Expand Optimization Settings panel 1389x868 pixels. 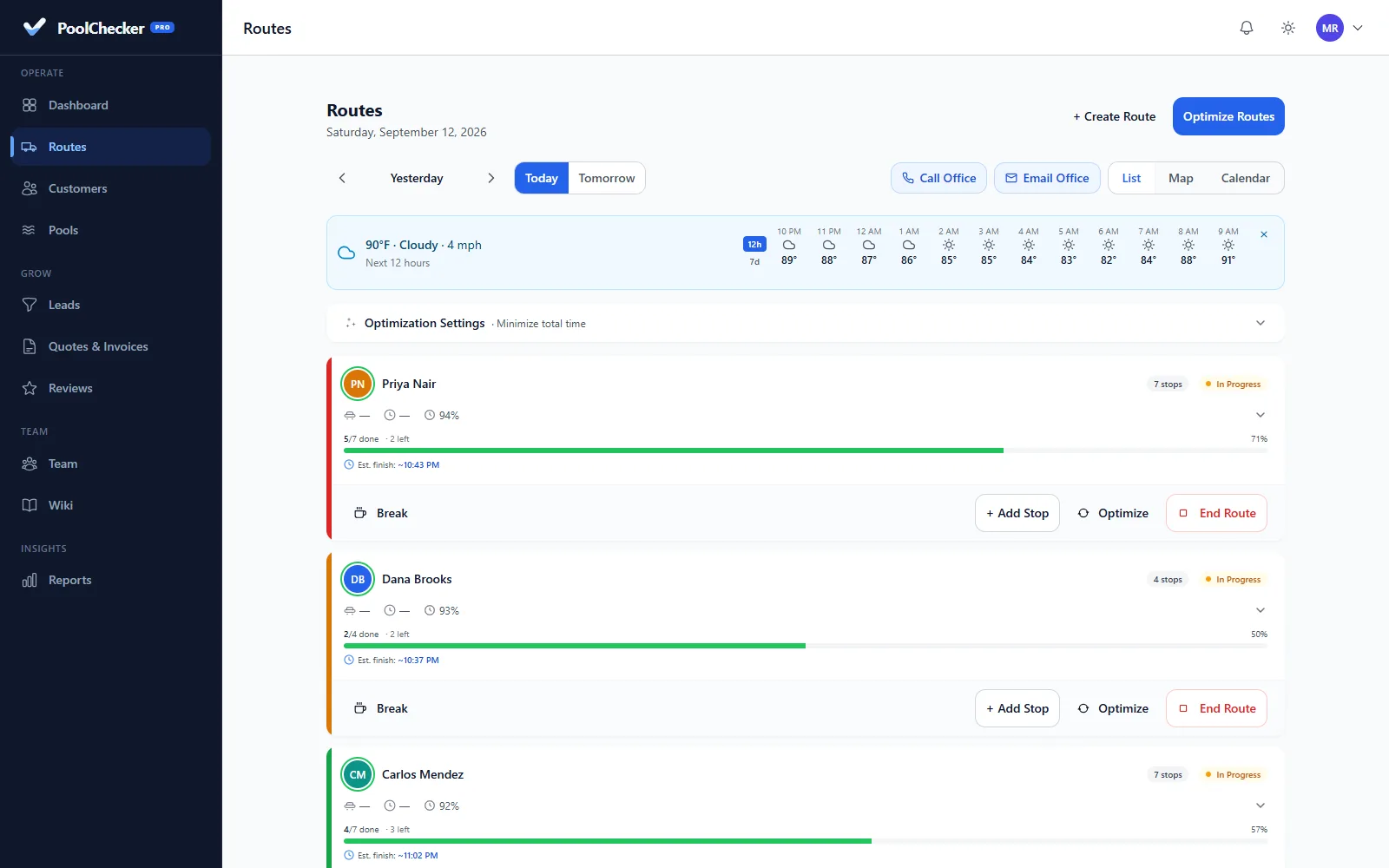tap(1261, 323)
